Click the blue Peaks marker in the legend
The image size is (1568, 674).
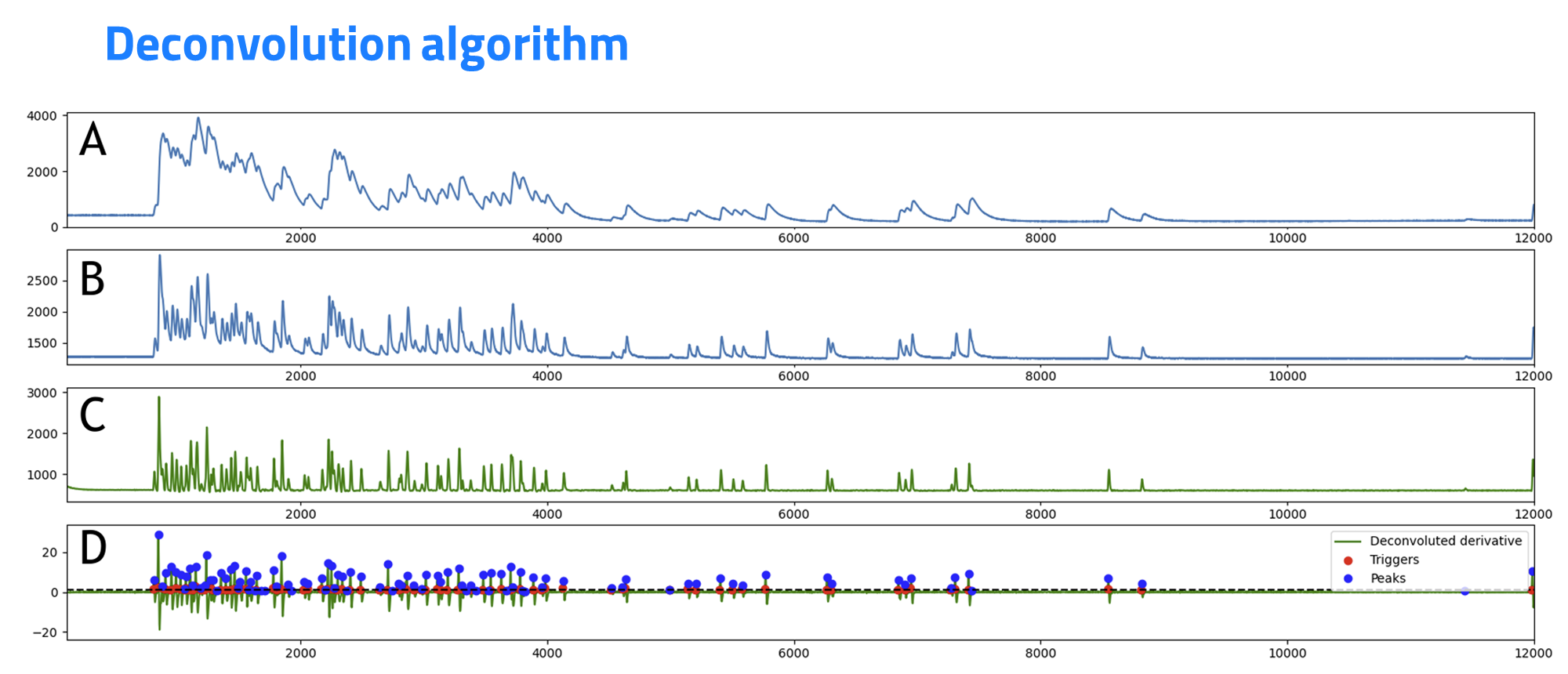click(1348, 578)
